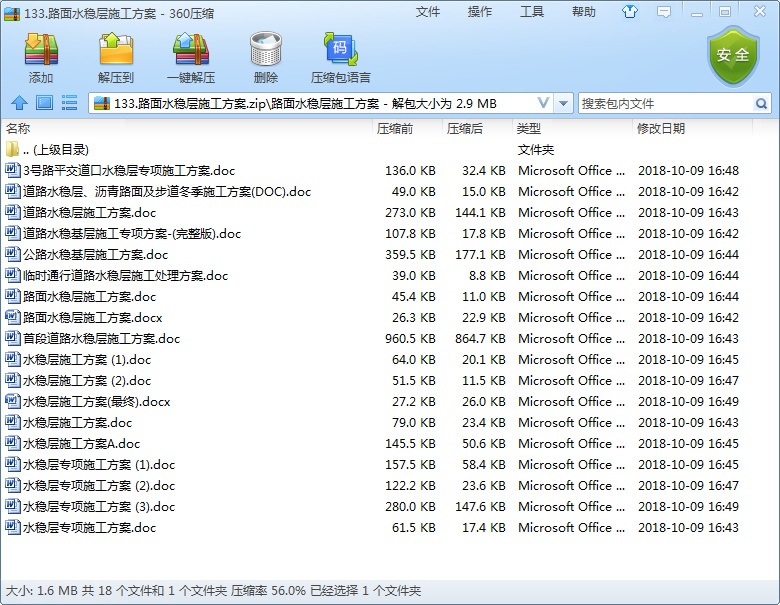This screenshot has width=780, height=605.
Task: Select file 水稳层施工方案 (2).doc
Action: [378, 380]
